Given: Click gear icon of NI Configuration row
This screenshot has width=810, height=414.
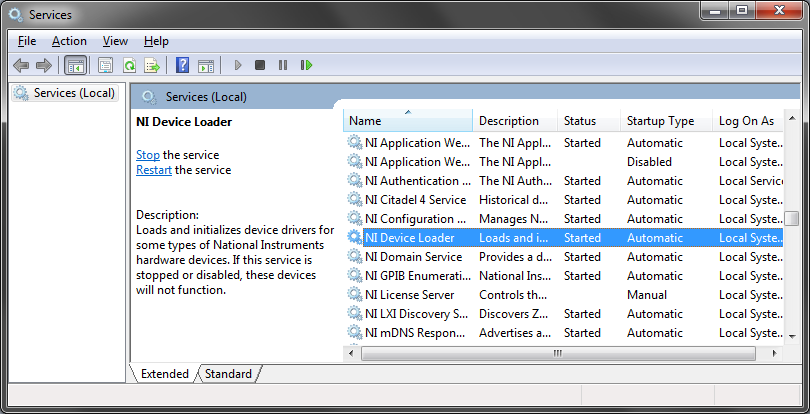Looking at the screenshot, I should [354, 219].
